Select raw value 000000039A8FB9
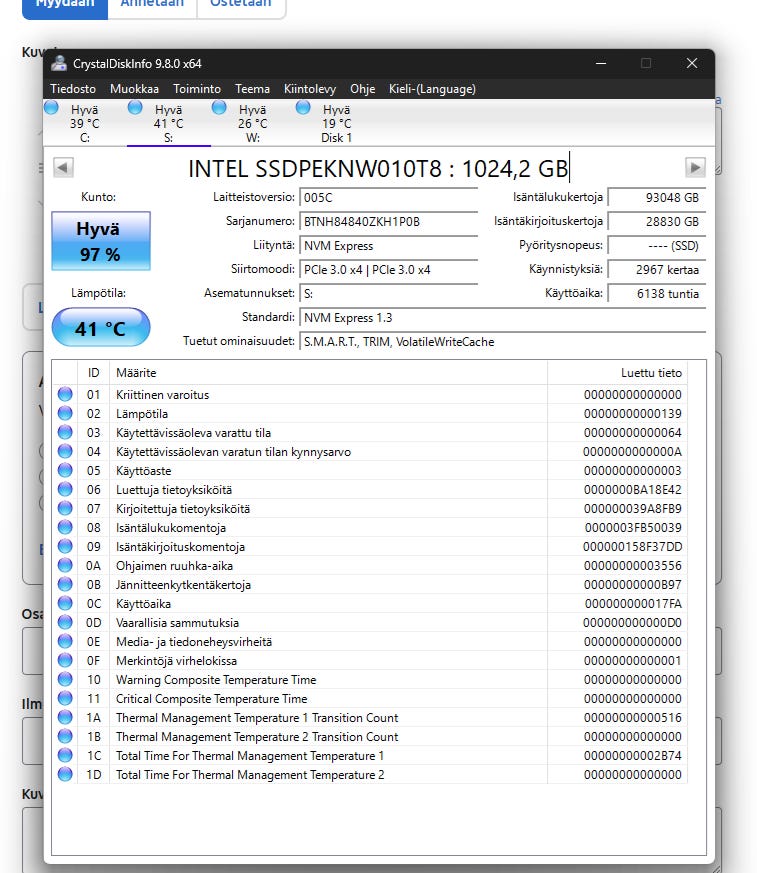757x873 pixels. pyautogui.click(x=633, y=509)
